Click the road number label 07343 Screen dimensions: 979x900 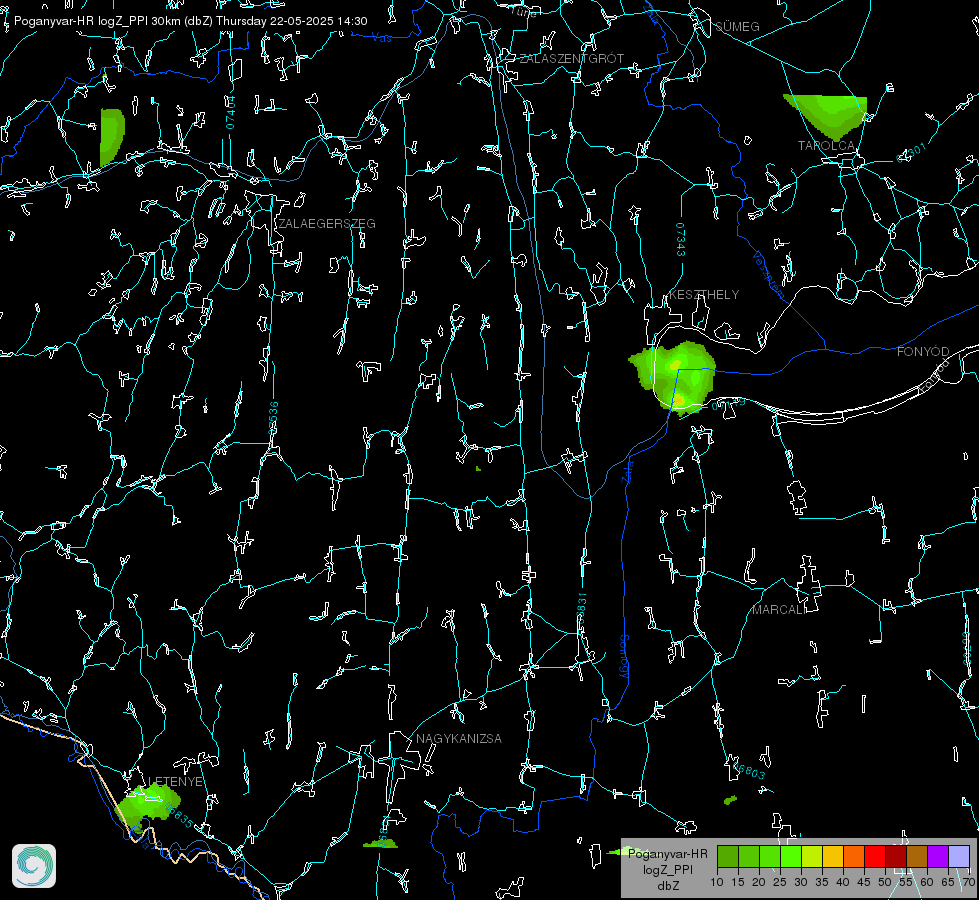(681, 240)
